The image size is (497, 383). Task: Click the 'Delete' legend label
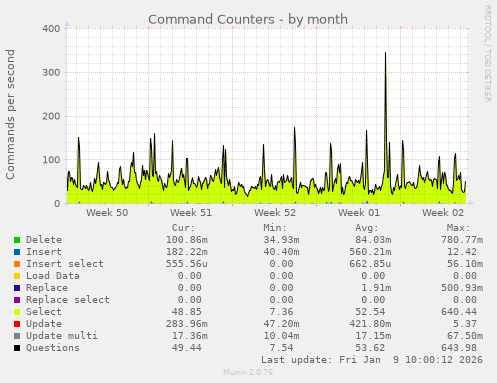[x=44, y=240]
